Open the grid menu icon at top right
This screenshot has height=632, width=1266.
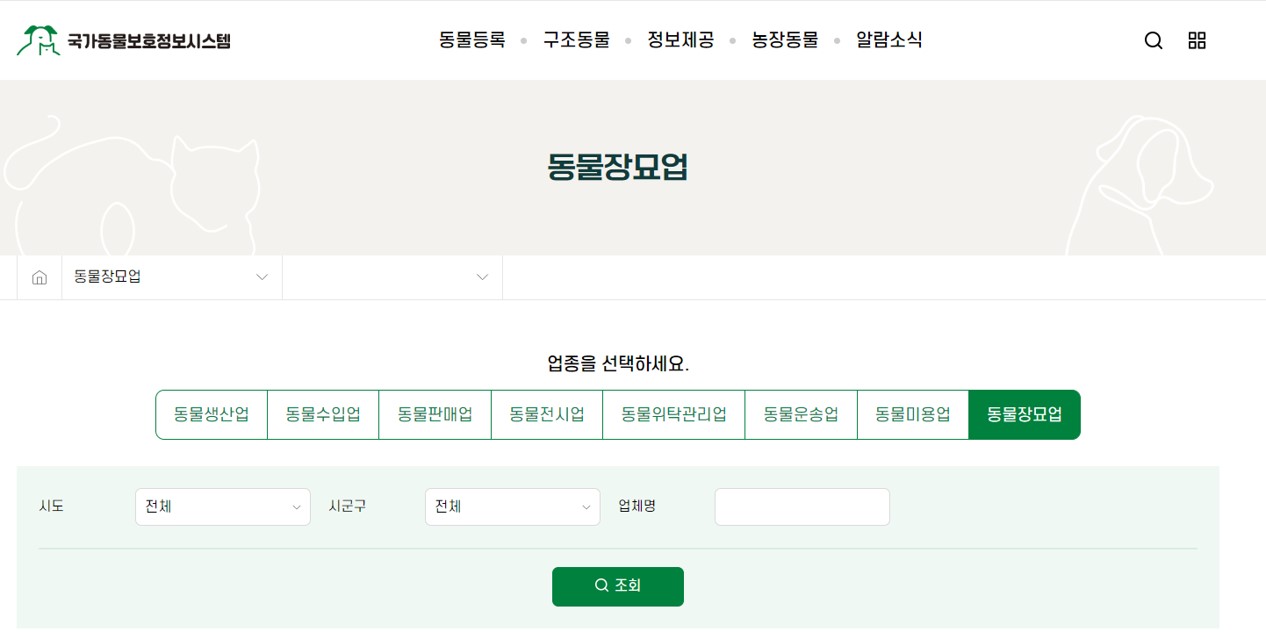pyautogui.click(x=1196, y=40)
